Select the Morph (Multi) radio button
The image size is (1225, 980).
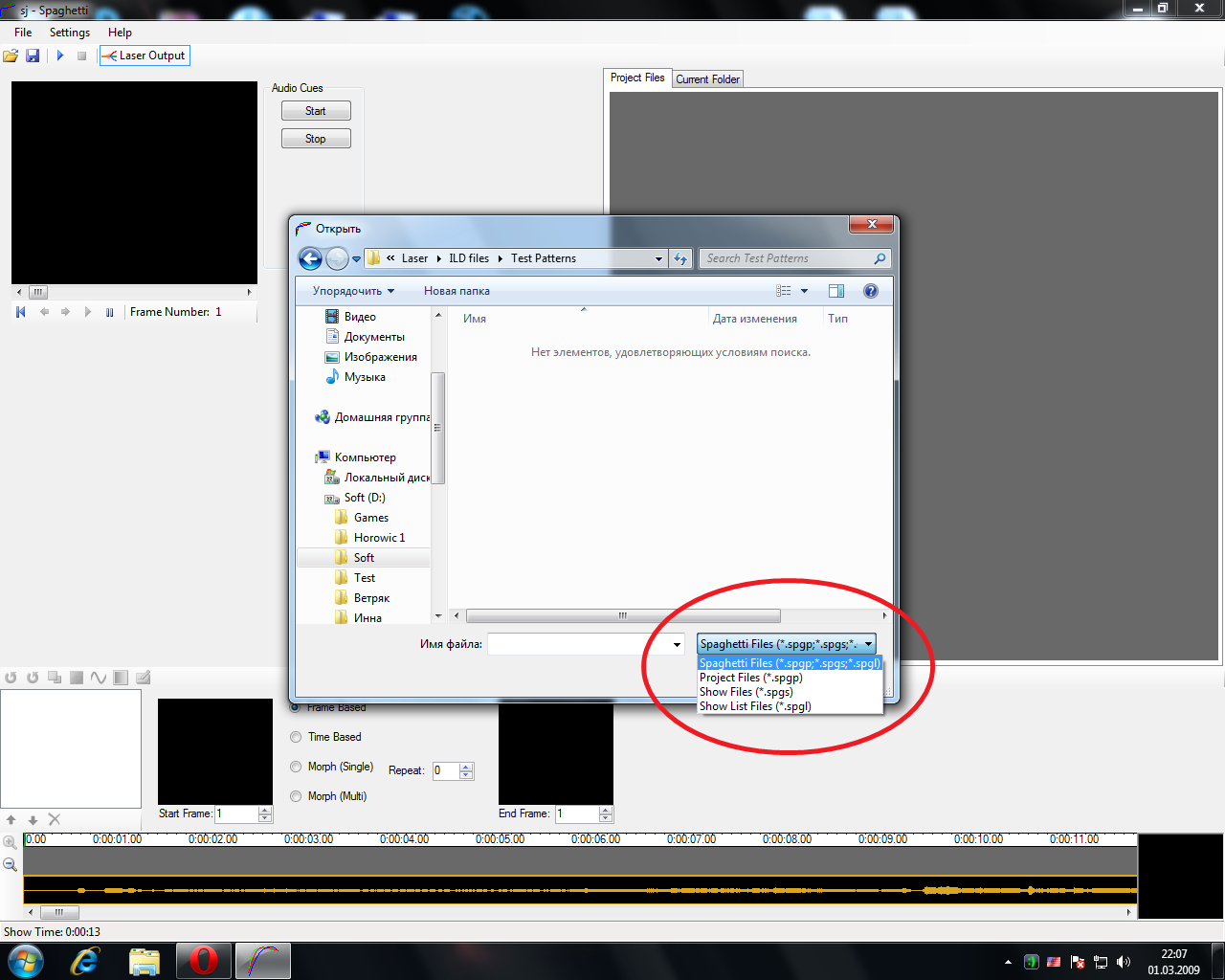coord(296,796)
